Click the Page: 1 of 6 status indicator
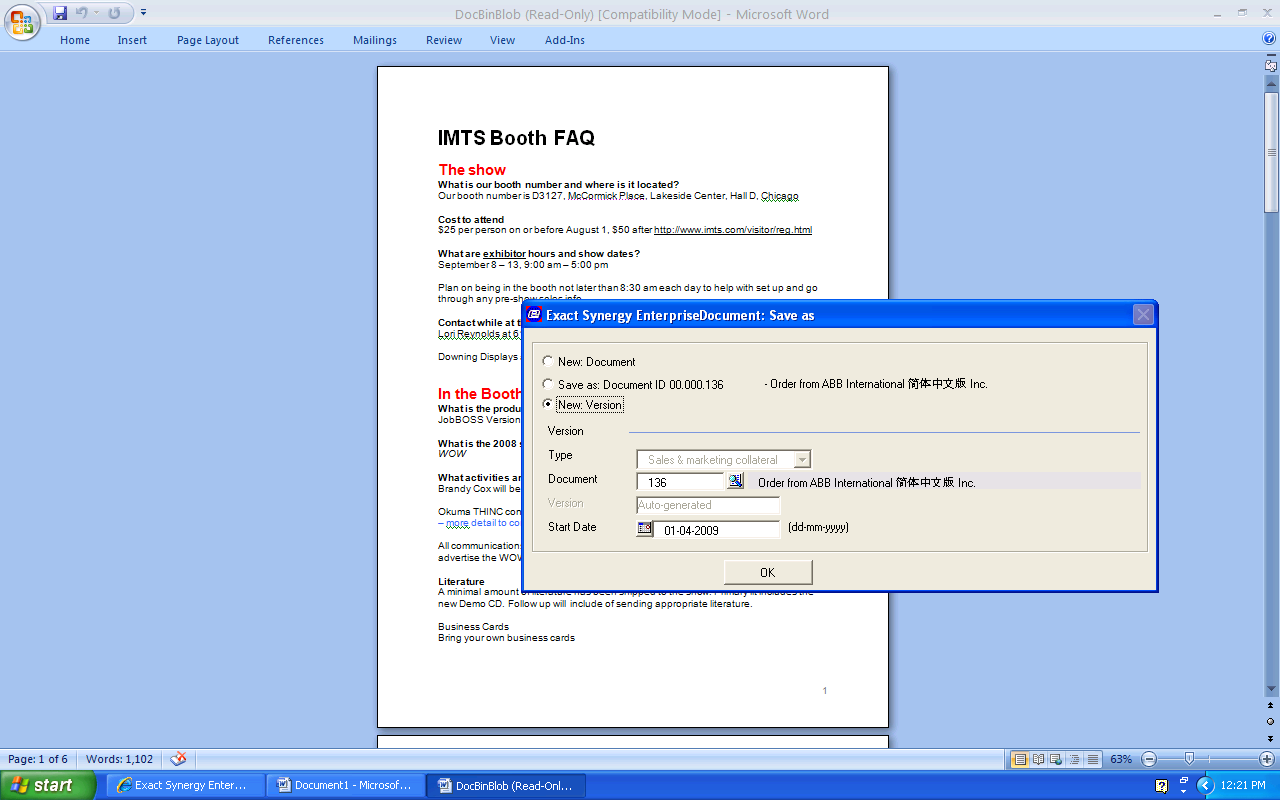1280x800 pixels. coord(38,759)
